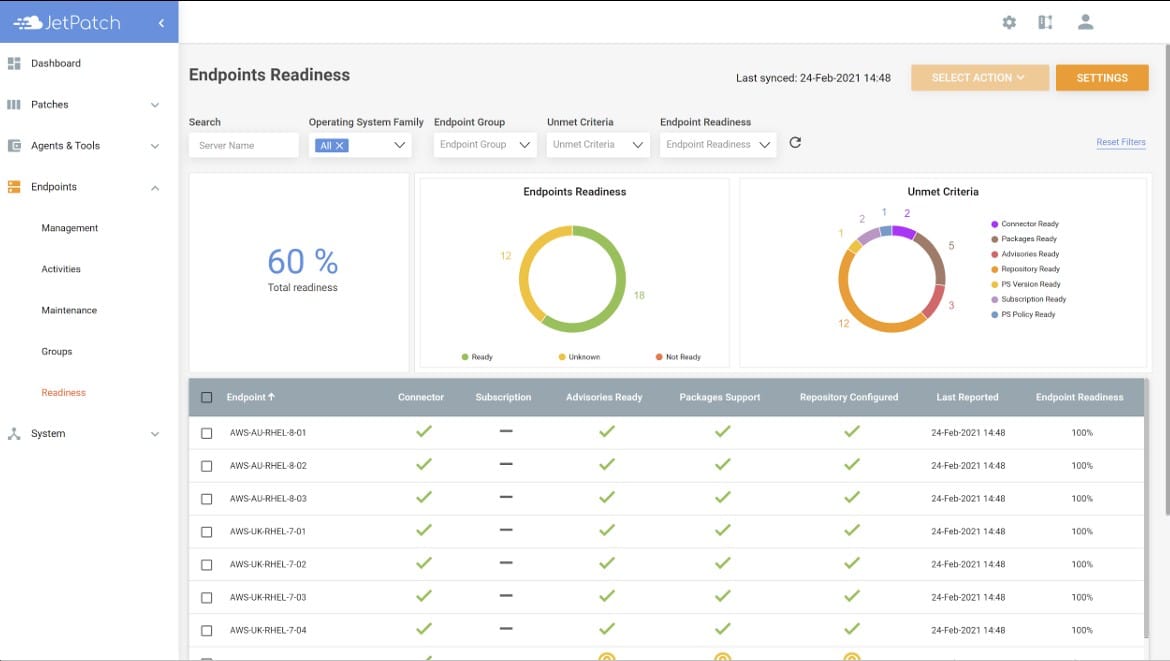
Task: Click Subscription dash for AWS-UK-RHEL-7-04
Action: coord(506,628)
